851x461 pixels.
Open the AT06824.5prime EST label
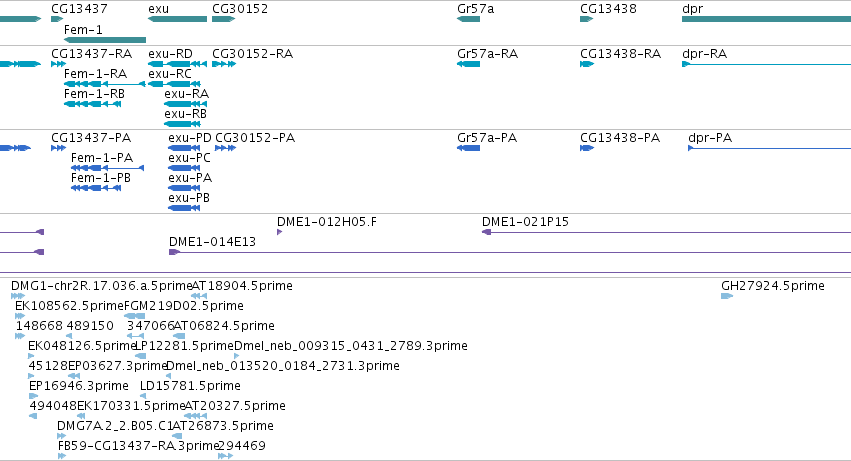(224, 326)
